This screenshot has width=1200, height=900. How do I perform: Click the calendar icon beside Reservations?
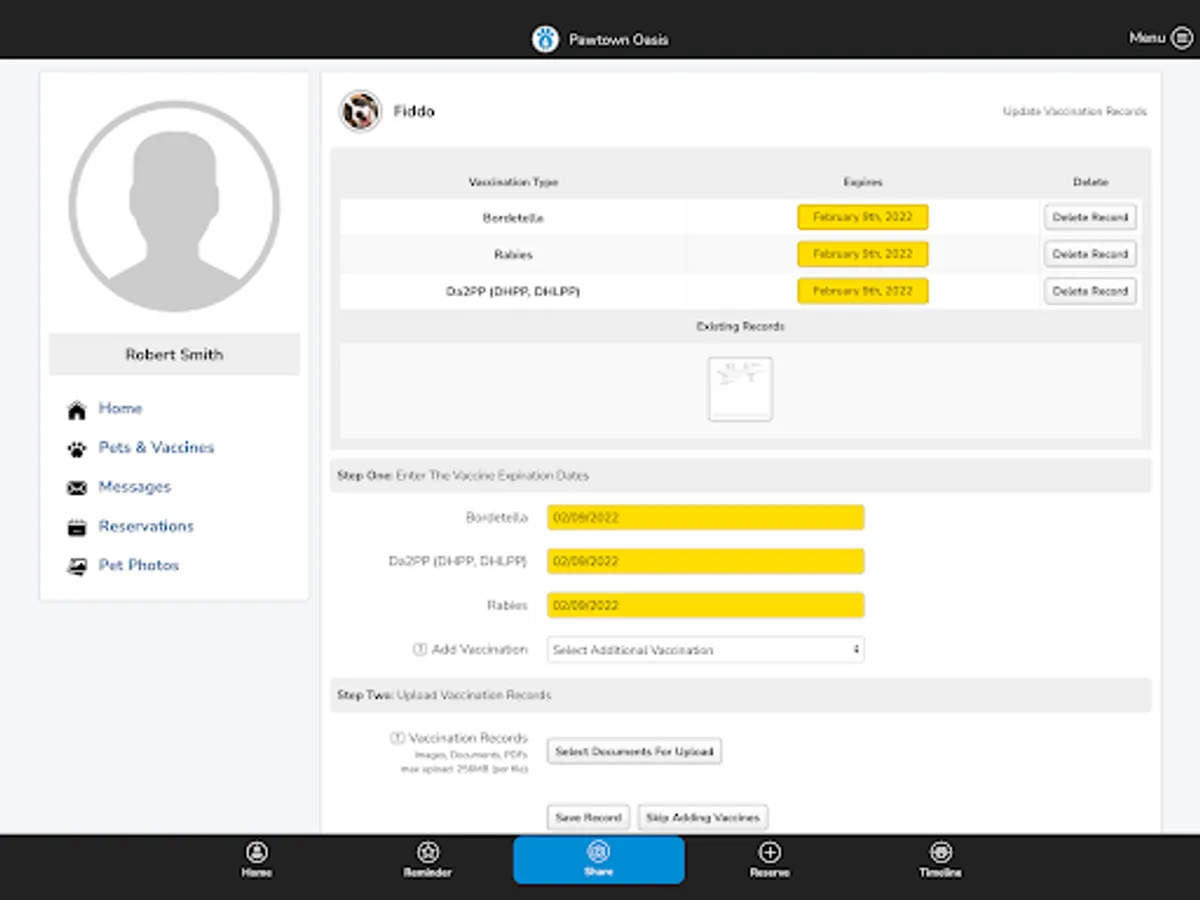tap(77, 527)
